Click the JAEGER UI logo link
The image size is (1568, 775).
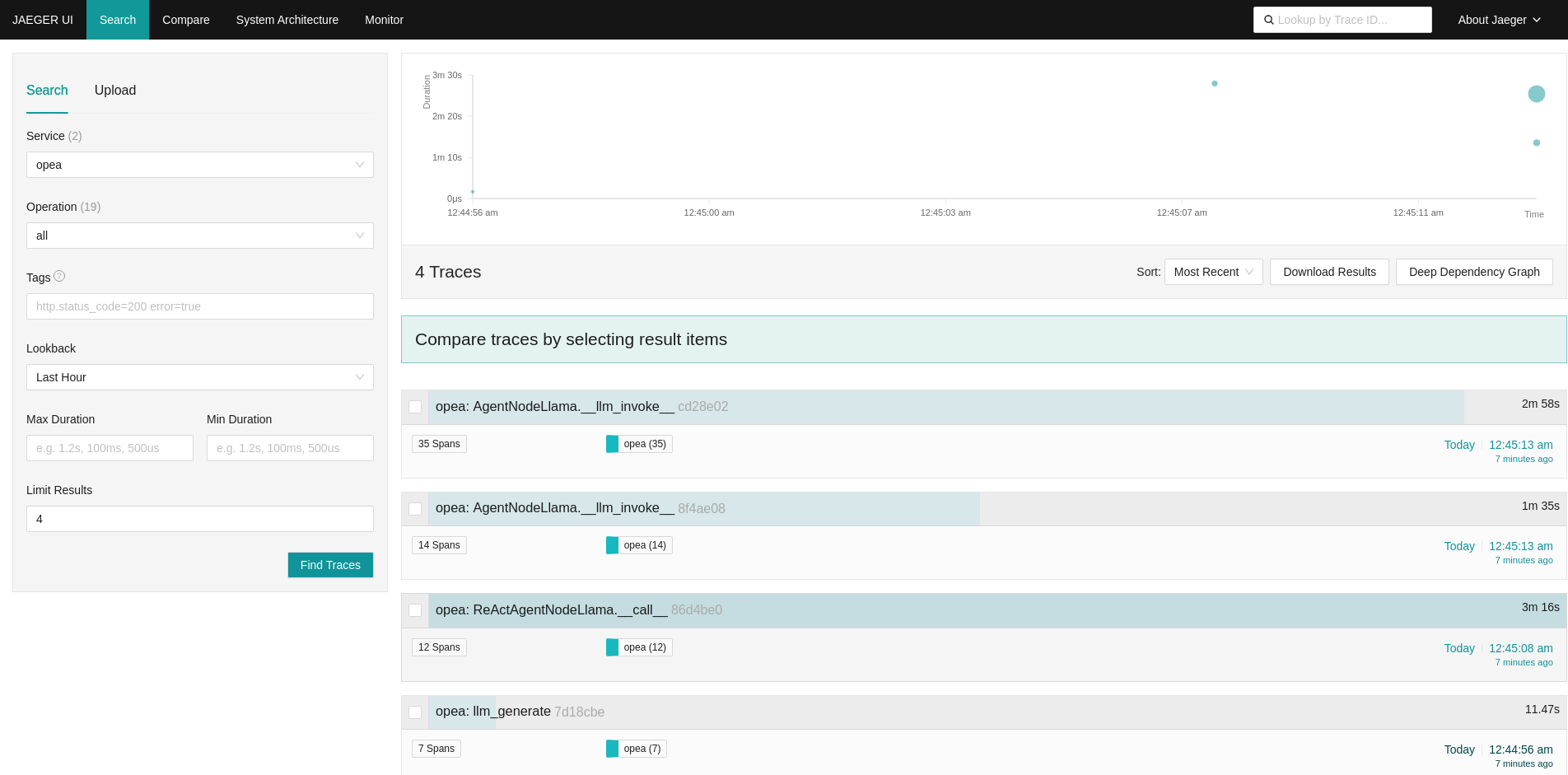tap(43, 20)
